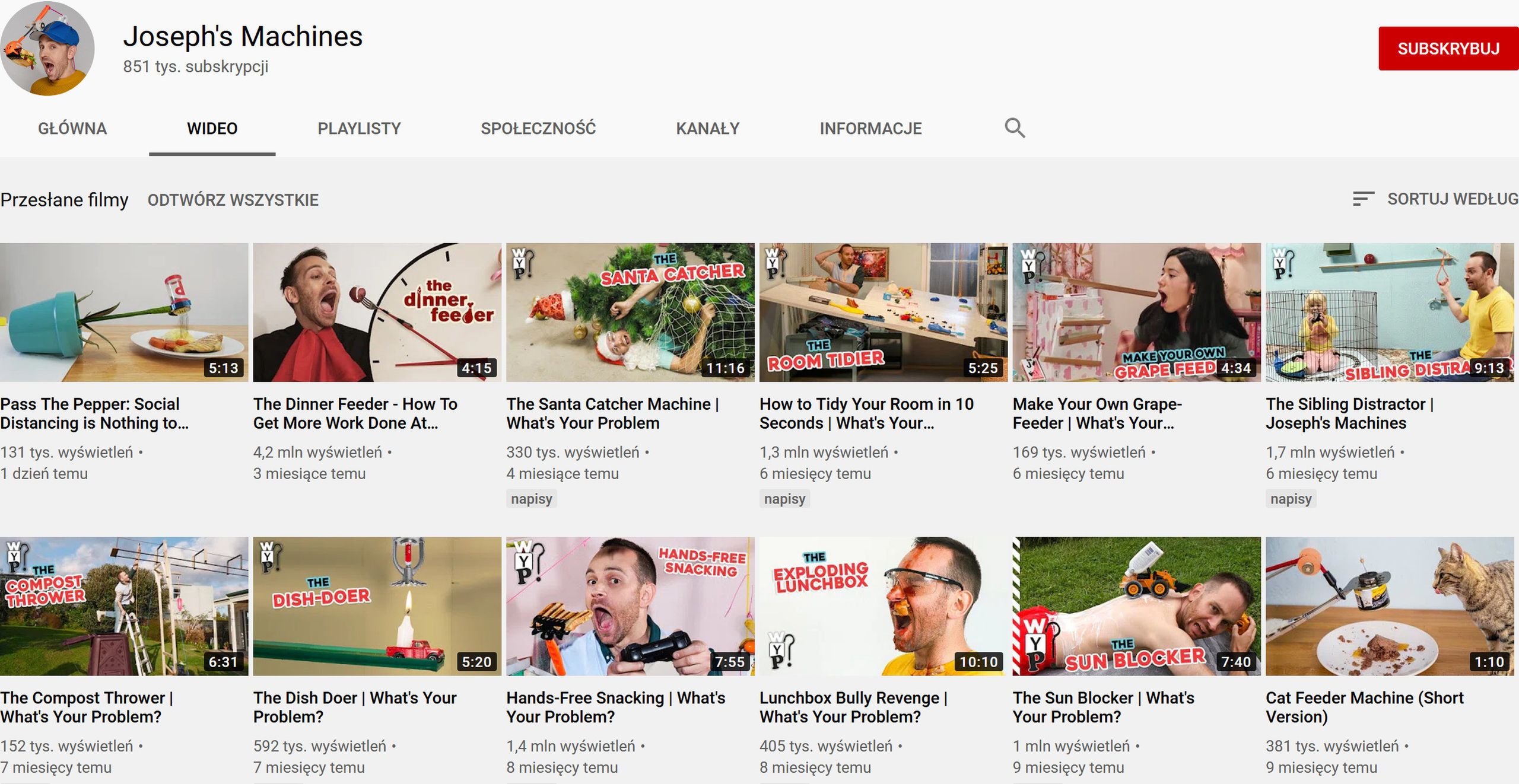
Task: Click the title 'The Sun Blocker | What's Your Problem?'
Action: (1104, 707)
